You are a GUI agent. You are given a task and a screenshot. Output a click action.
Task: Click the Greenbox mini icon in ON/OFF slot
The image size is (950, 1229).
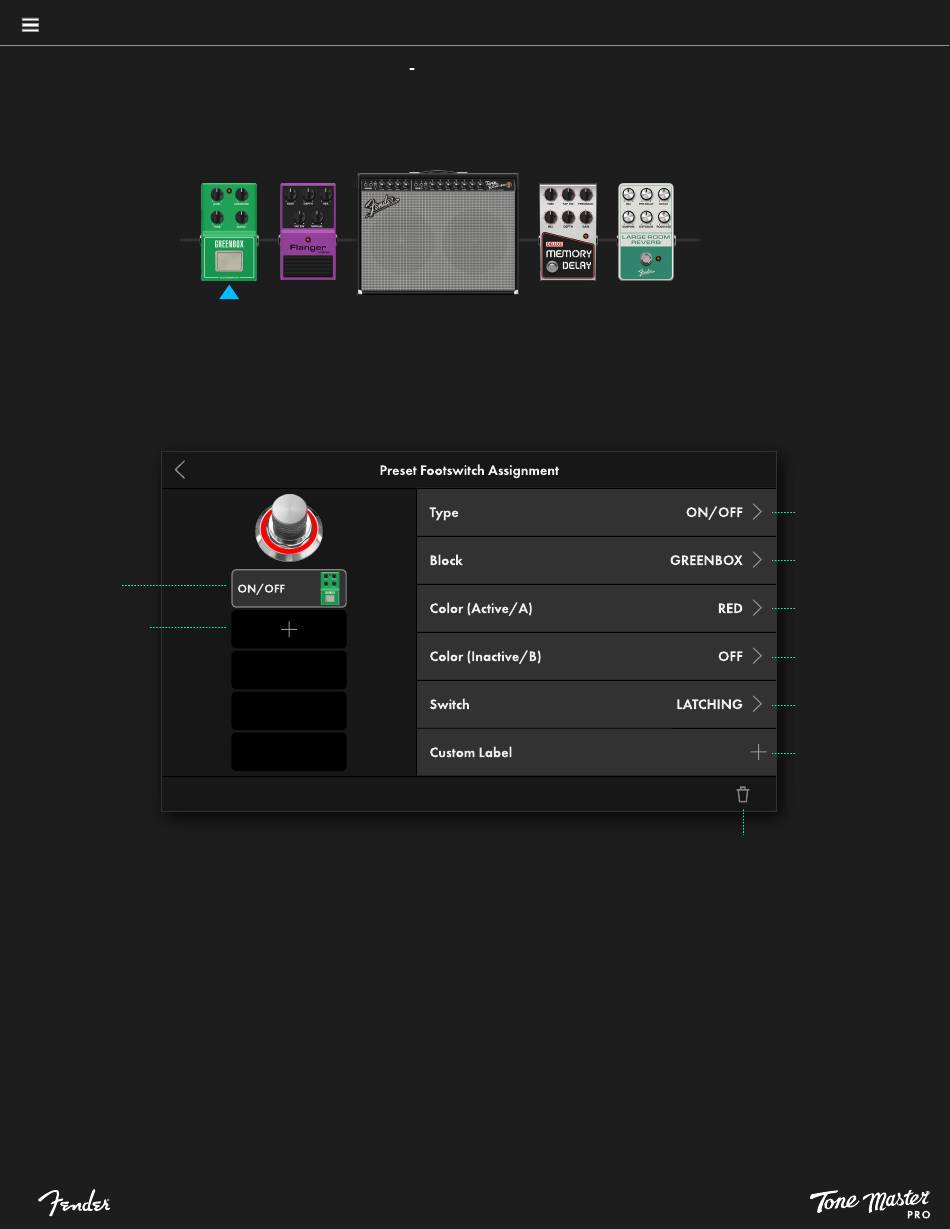(329, 589)
